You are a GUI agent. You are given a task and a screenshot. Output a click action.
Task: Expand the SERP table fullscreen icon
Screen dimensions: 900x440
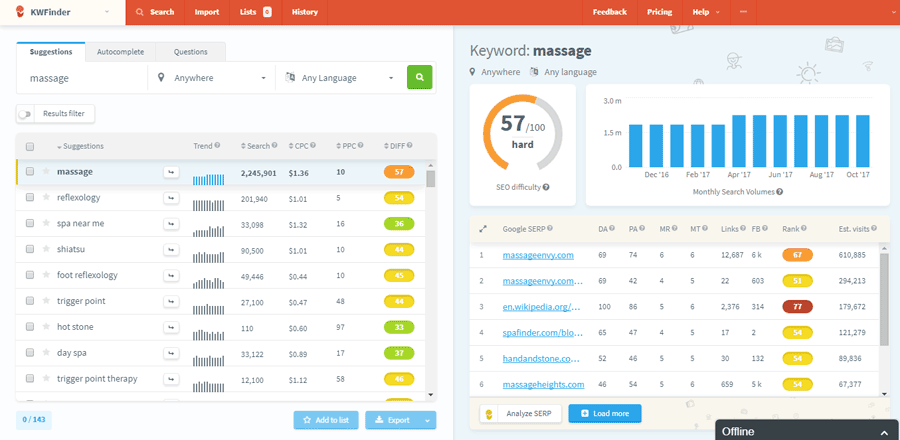(483, 228)
